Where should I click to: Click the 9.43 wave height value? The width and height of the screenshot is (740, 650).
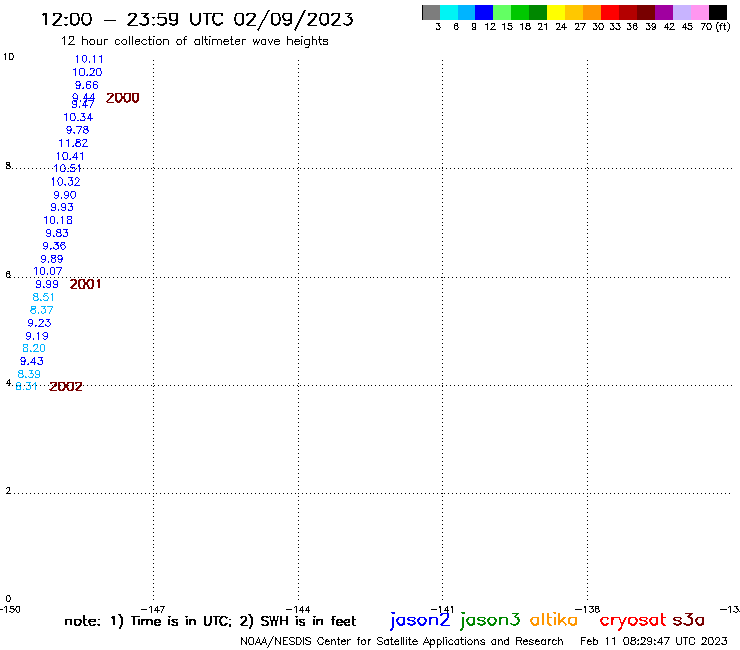click(x=32, y=361)
